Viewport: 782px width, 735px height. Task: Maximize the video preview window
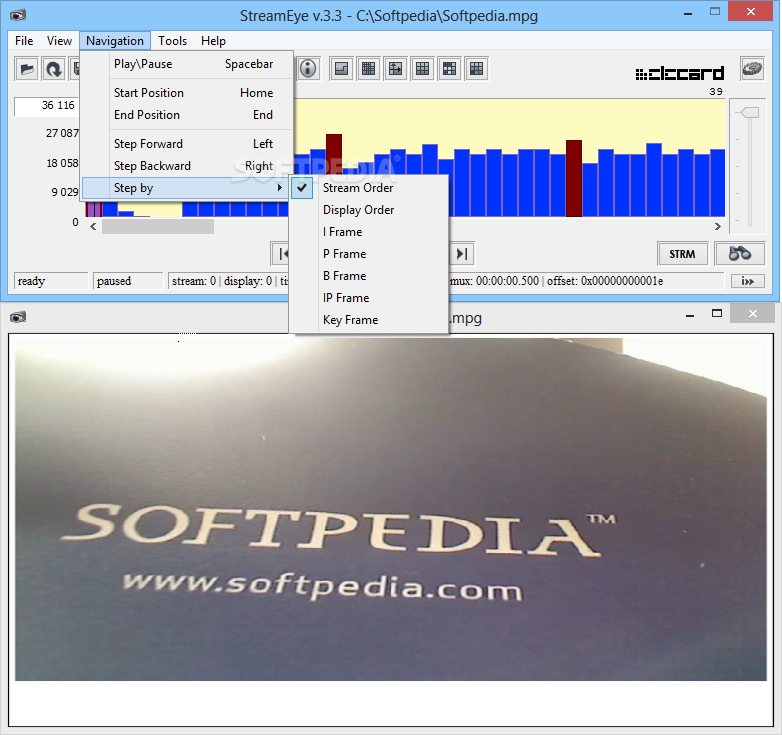(x=717, y=314)
